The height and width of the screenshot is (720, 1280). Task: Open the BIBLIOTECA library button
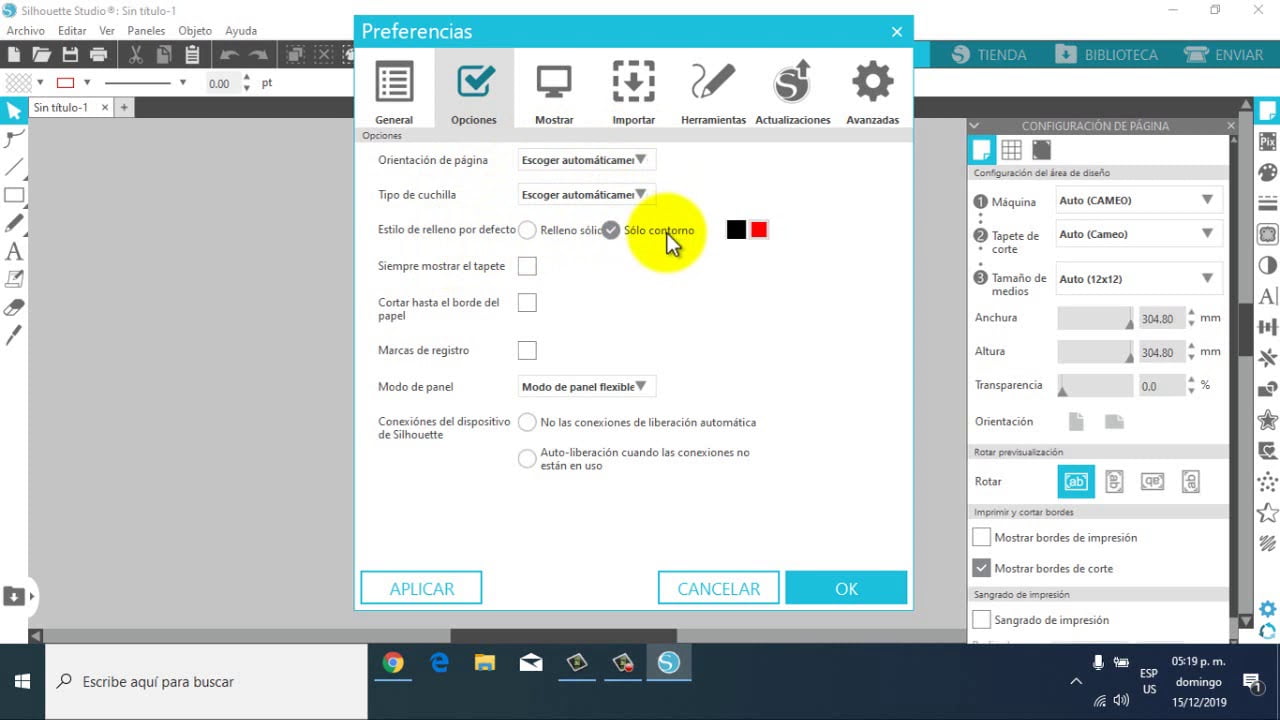click(1107, 55)
